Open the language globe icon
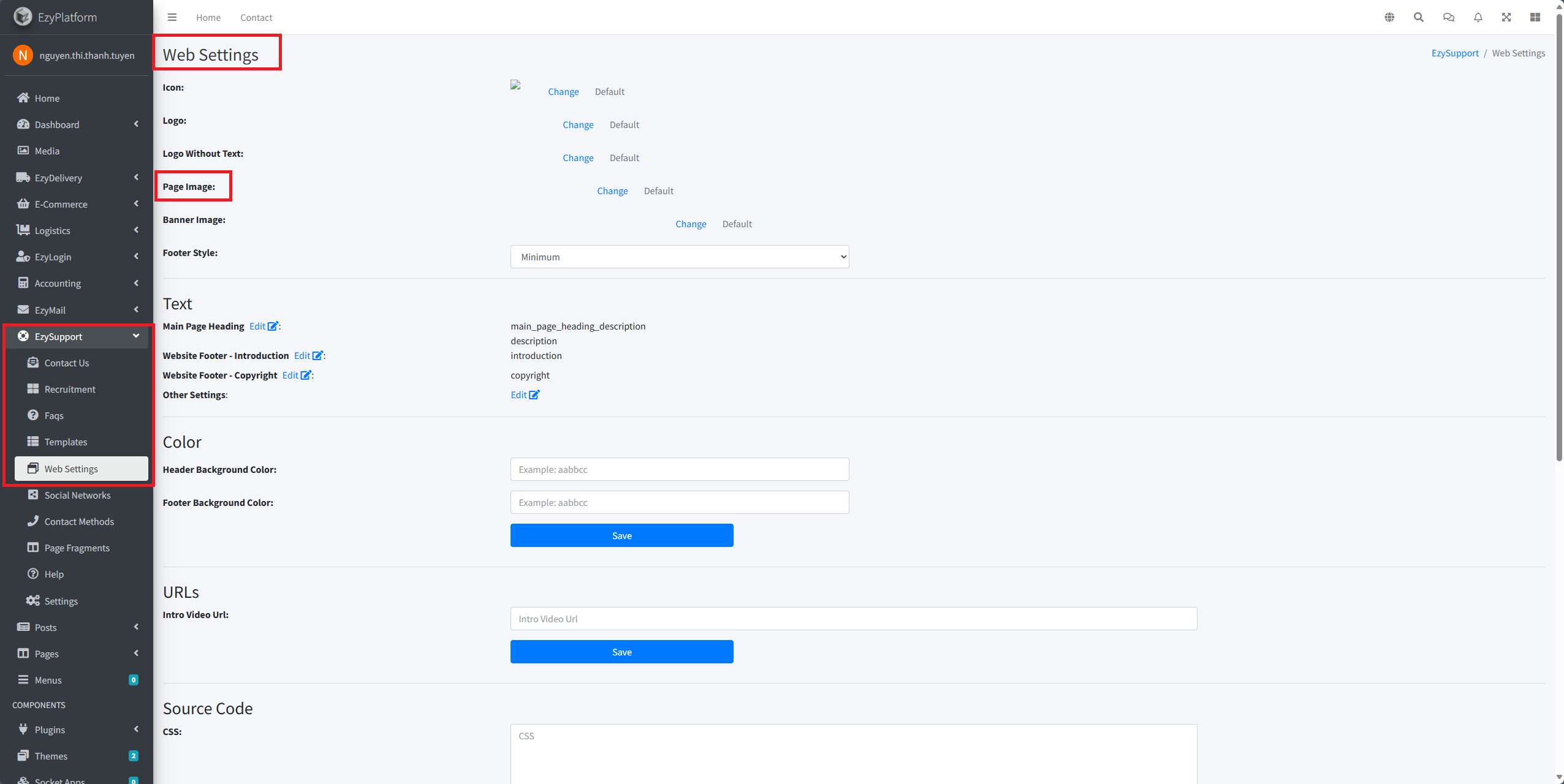Image resolution: width=1564 pixels, height=784 pixels. click(1389, 17)
